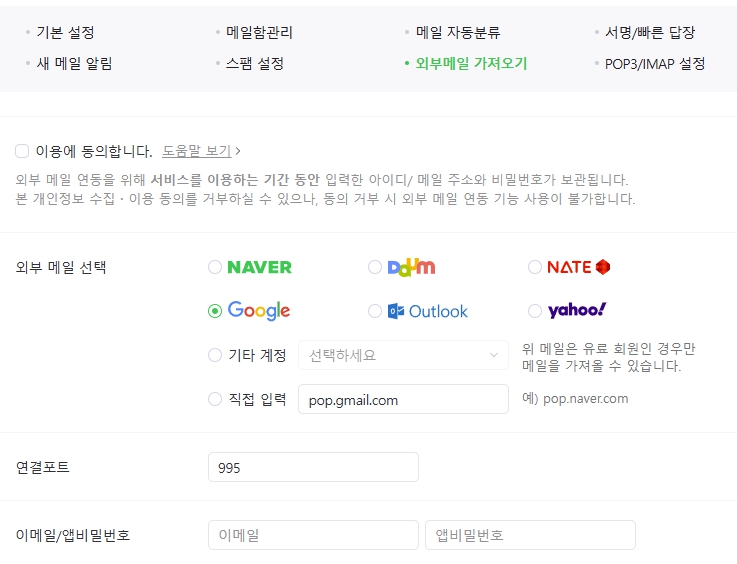Select the Yahoo mail radio button
This screenshot has height=564, width=737.
click(x=535, y=311)
